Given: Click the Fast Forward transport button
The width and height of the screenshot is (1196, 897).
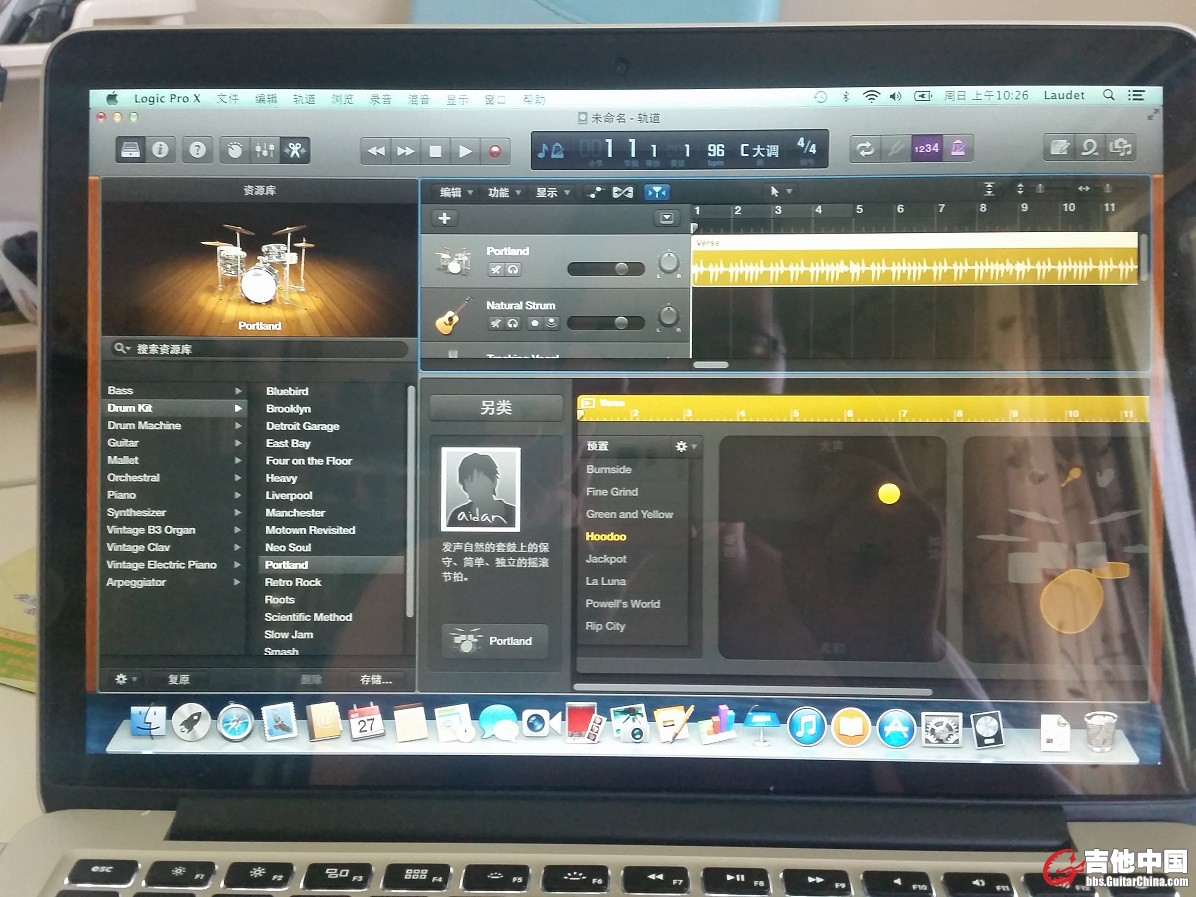Looking at the screenshot, I should tap(406, 151).
